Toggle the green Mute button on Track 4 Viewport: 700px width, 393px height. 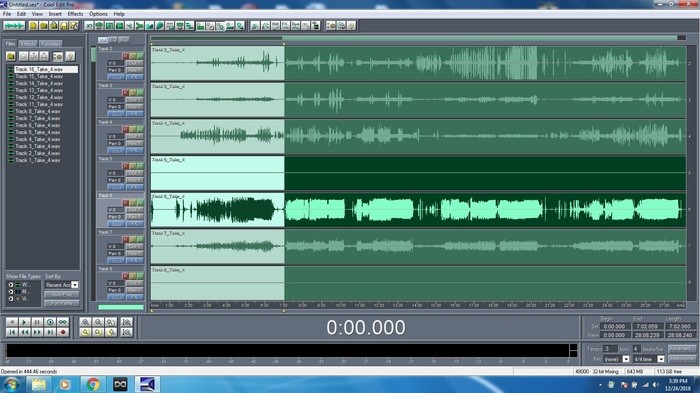click(140, 129)
